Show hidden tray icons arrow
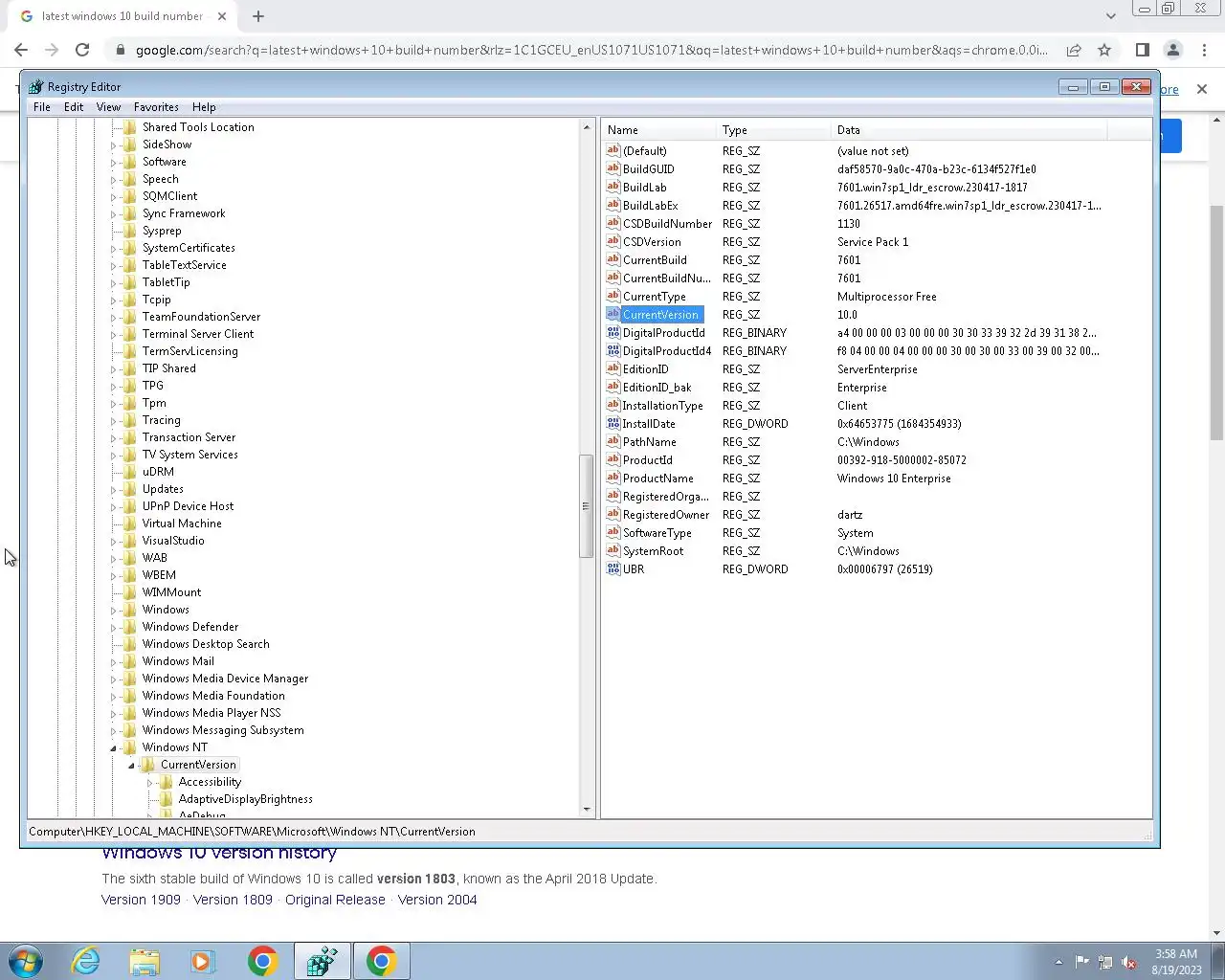This screenshot has width=1225, height=980. click(1058, 962)
